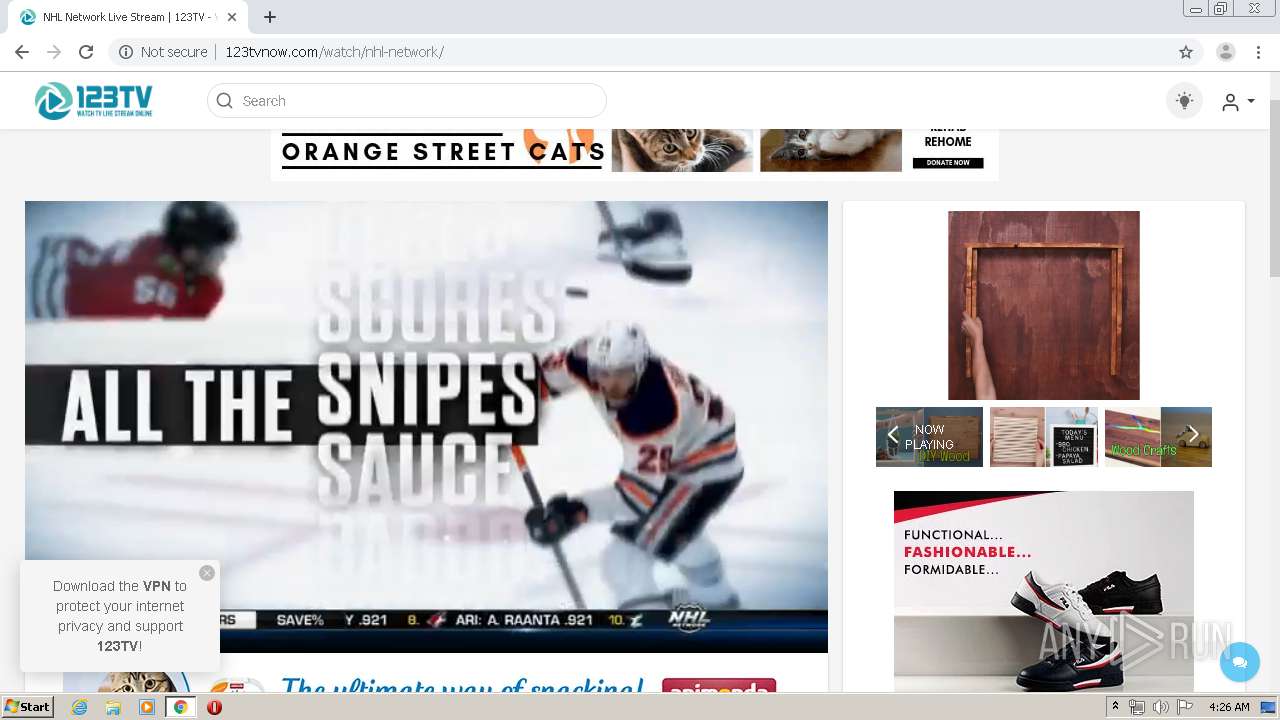Screen dimensions: 1280x720
Task: Select the Now Playing DIY-Wood thumbnail
Action: pos(929,437)
